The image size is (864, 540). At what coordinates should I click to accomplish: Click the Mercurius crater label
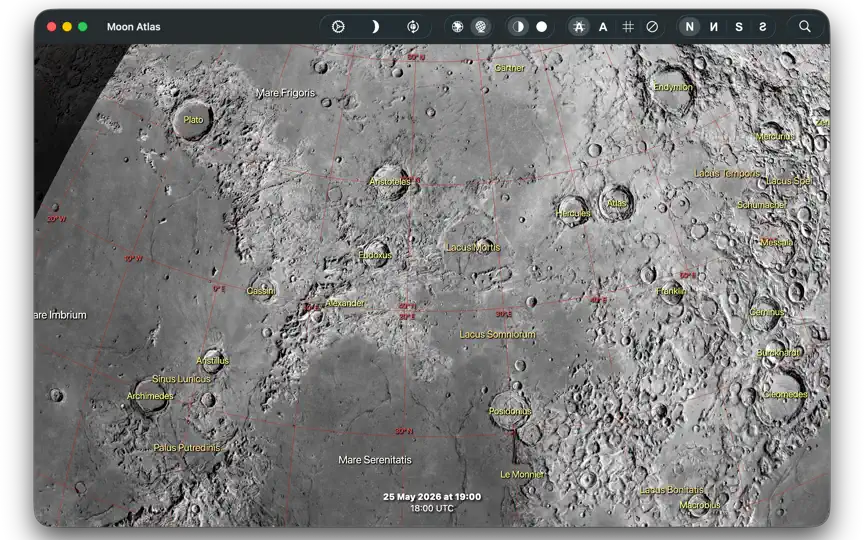(x=775, y=136)
